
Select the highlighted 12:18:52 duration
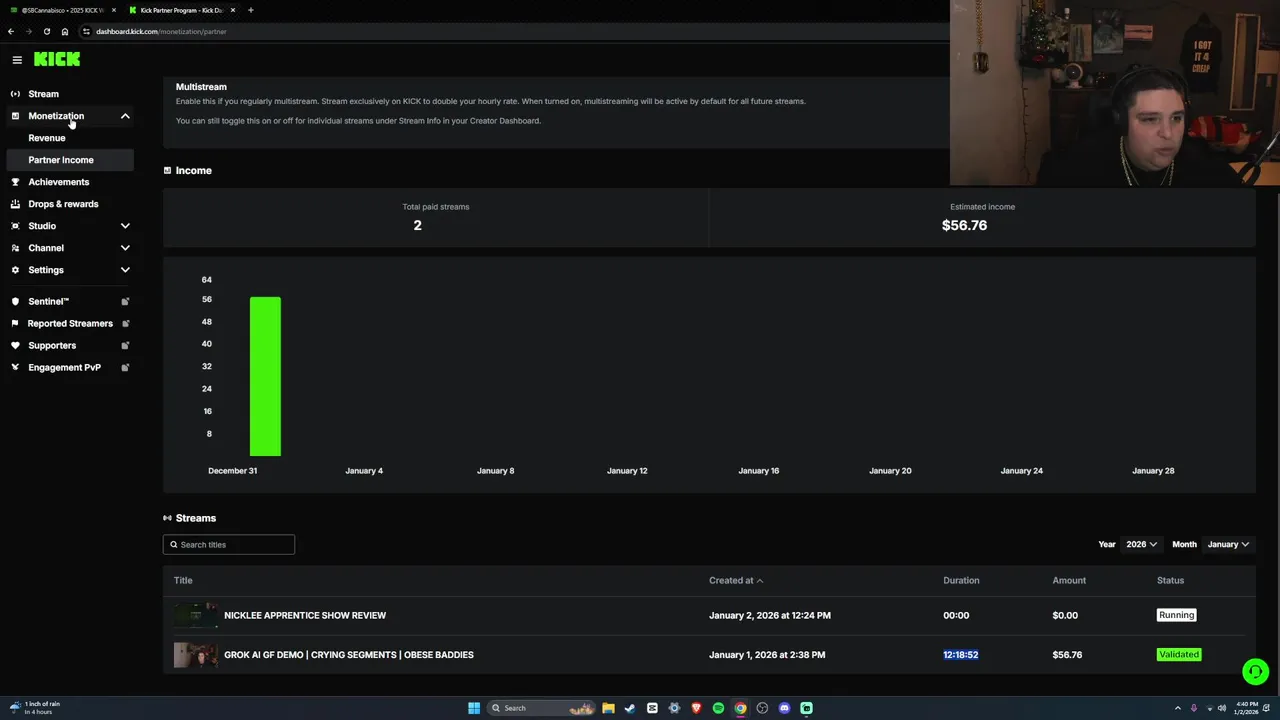click(961, 654)
